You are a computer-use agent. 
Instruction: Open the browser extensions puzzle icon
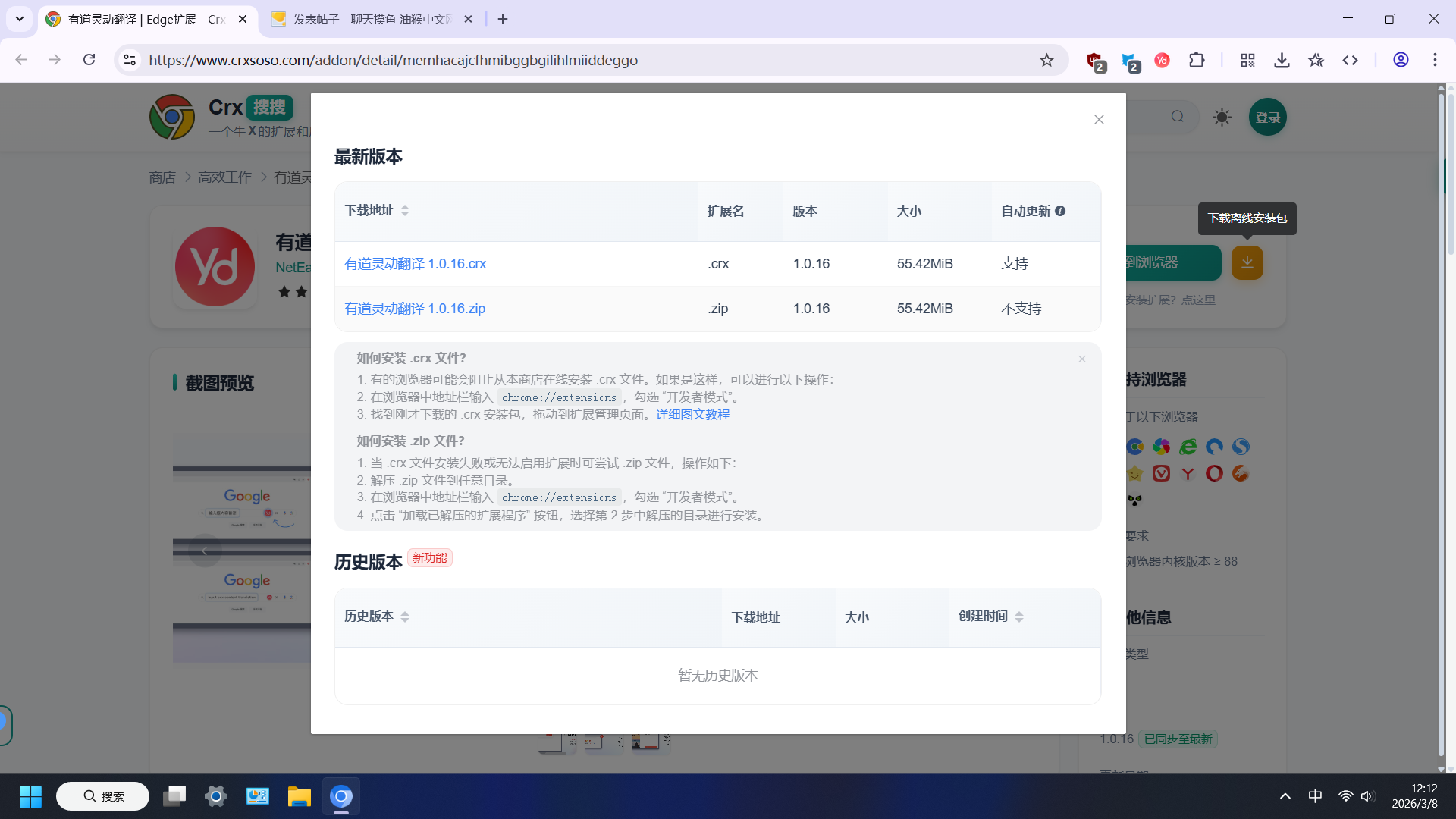(x=1197, y=60)
